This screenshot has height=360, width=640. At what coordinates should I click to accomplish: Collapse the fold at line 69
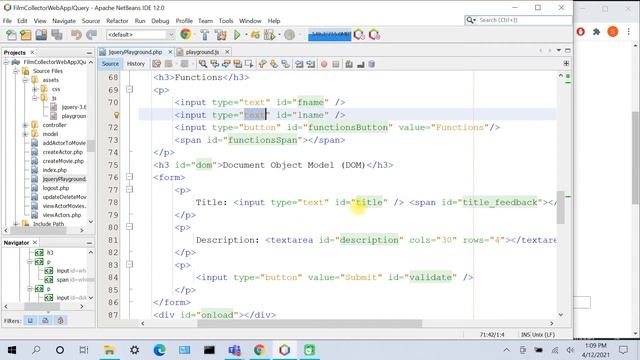129,89
